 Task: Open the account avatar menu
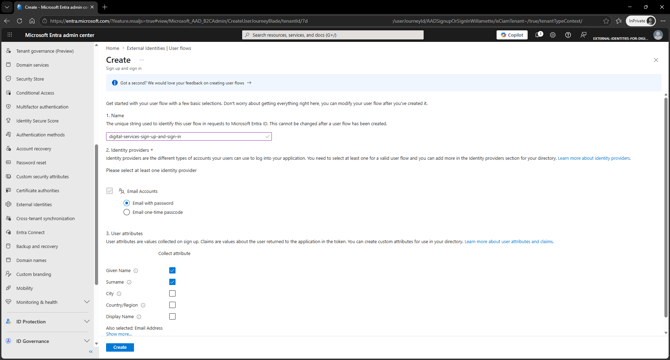pyautogui.click(x=658, y=35)
